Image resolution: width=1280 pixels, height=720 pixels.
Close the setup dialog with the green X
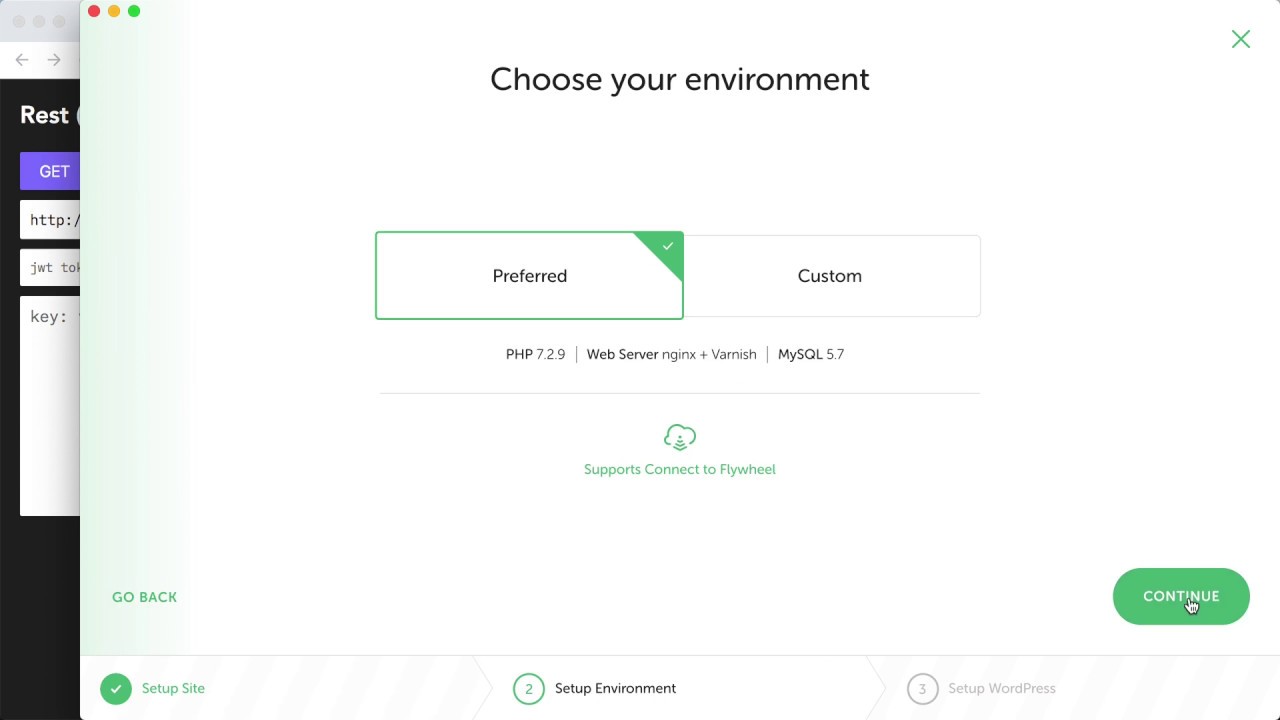click(x=1241, y=39)
